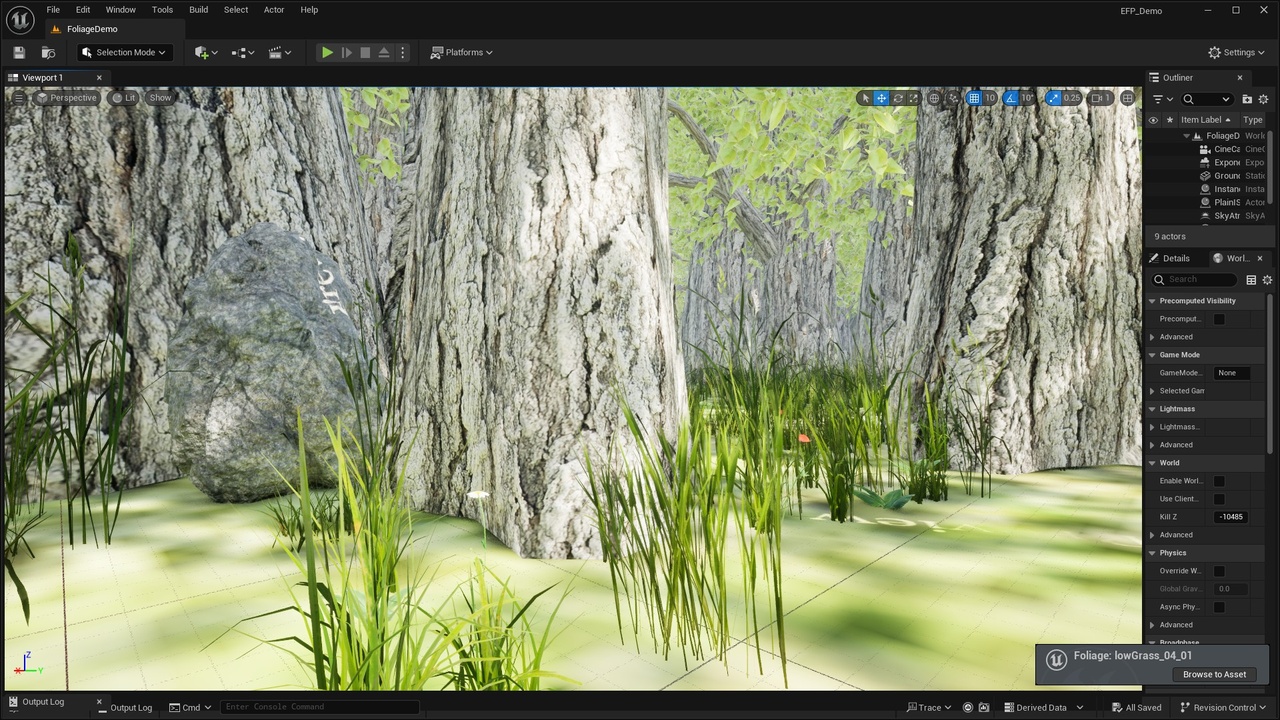Choose the Select objects arrow tool
Screen dimensions: 1280x720
865,98
